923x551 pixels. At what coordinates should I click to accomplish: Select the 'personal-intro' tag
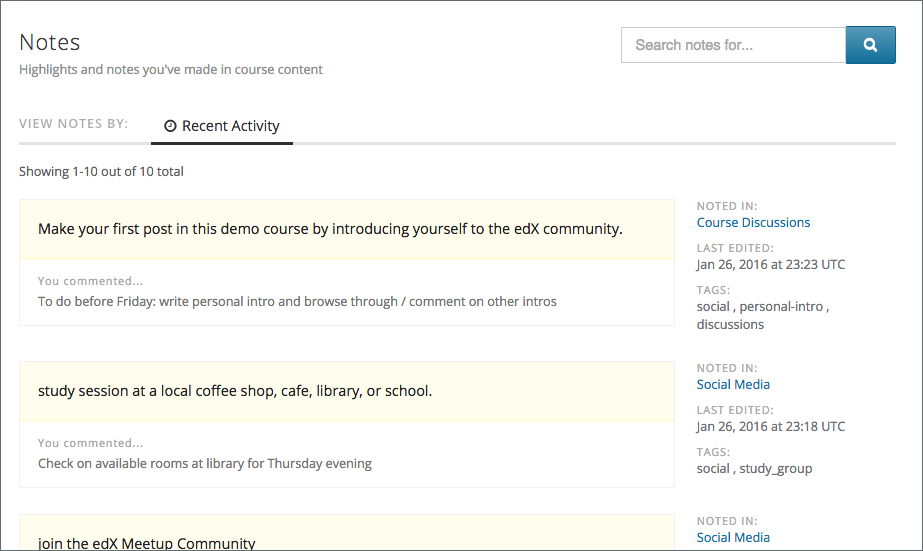784,307
